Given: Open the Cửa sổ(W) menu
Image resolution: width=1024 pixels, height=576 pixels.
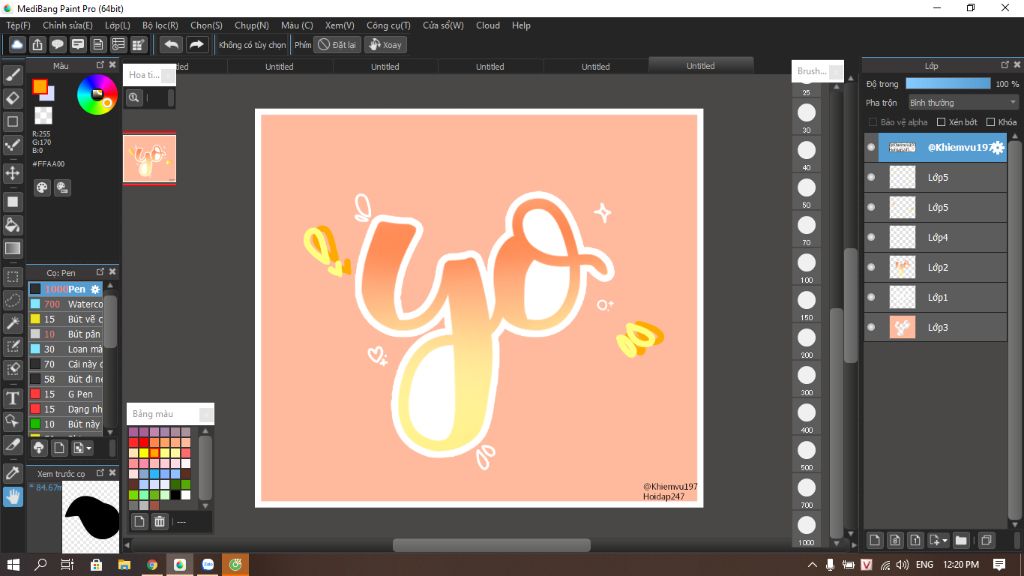Looking at the screenshot, I should click(443, 25).
